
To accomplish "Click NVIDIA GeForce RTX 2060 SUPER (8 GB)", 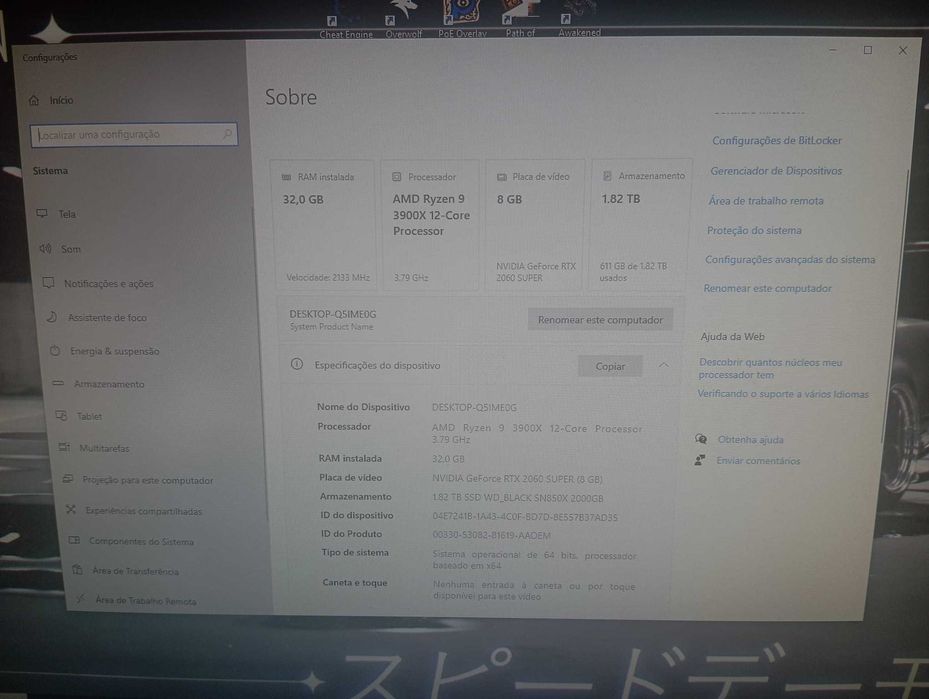I will pyautogui.click(x=517, y=479).
